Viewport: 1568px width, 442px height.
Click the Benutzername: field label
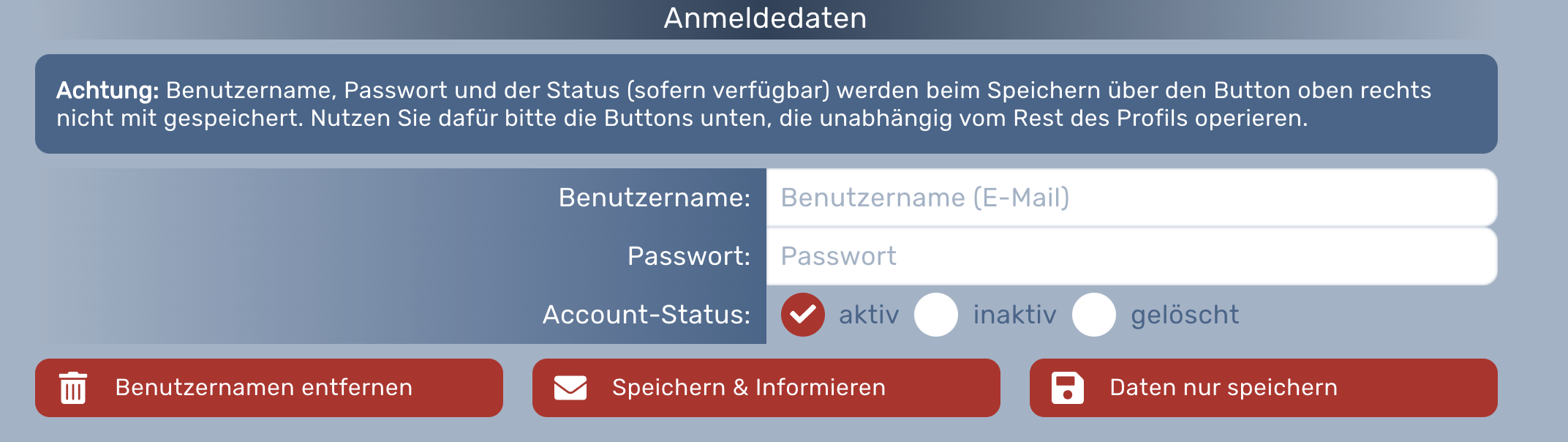(655, 198)
